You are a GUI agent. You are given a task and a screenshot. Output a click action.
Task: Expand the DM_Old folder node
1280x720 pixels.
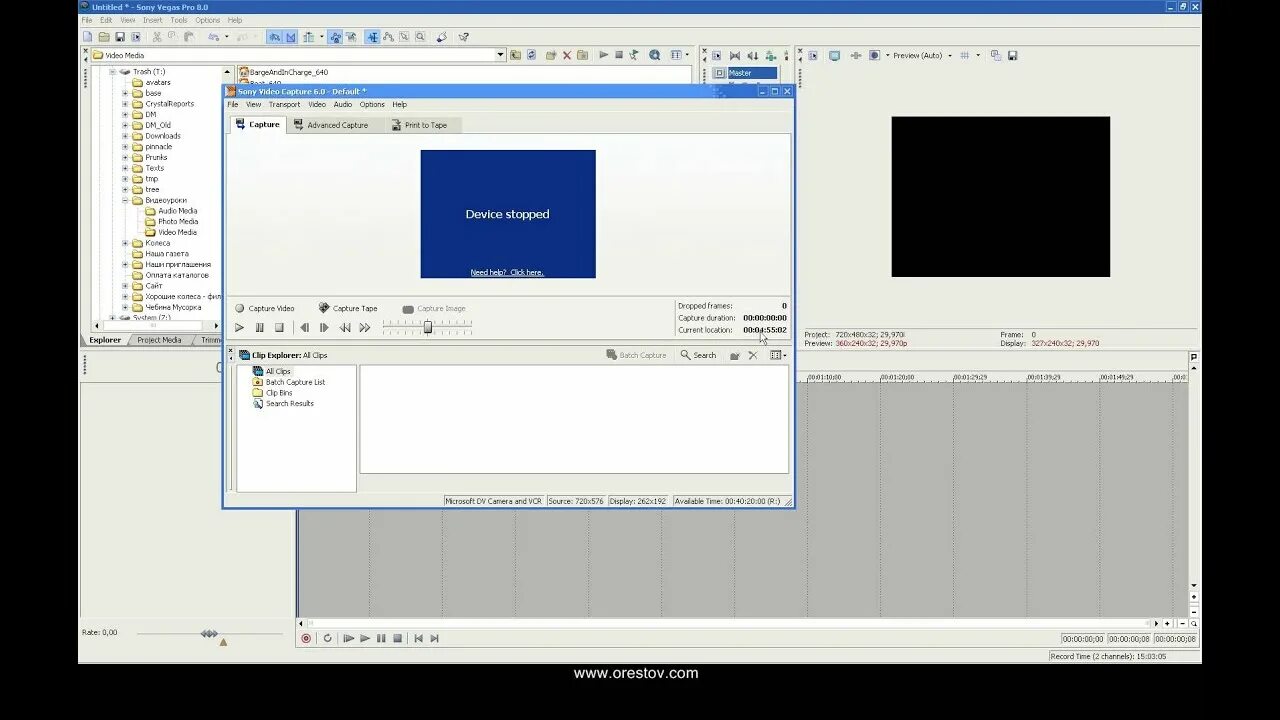click(x=125, y=125)
